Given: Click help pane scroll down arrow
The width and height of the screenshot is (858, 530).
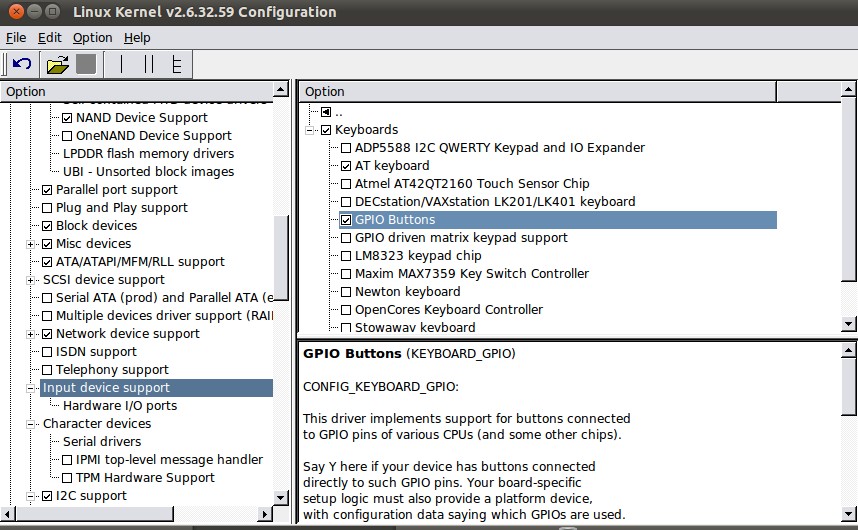Looking at the screenshot, I should (848, 514).
